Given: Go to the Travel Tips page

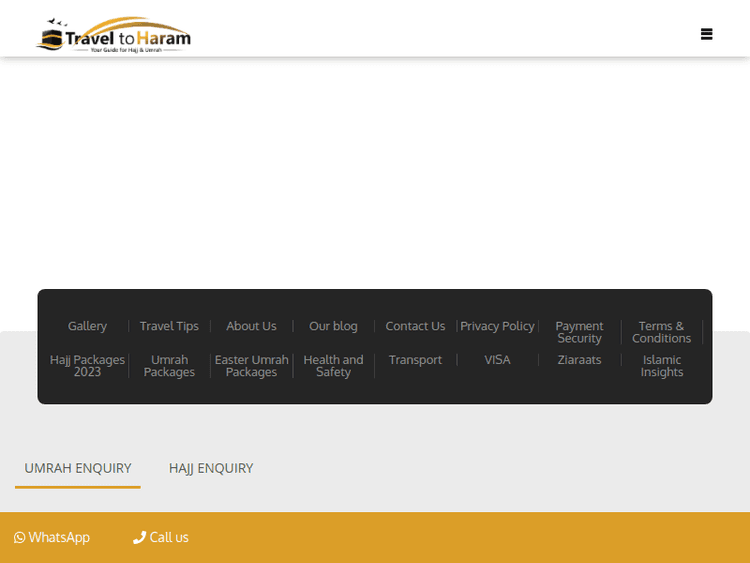Looking at the screenshot, I should tap(169, 326).
